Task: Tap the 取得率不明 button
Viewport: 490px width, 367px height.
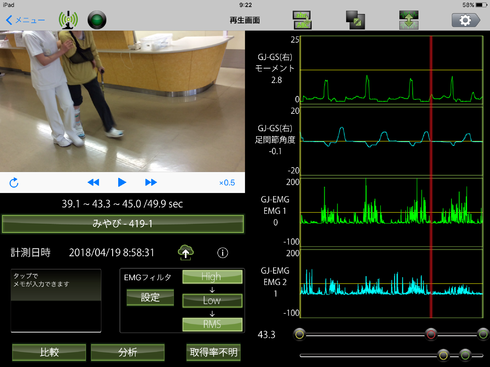Action: [x=213, y=352]
